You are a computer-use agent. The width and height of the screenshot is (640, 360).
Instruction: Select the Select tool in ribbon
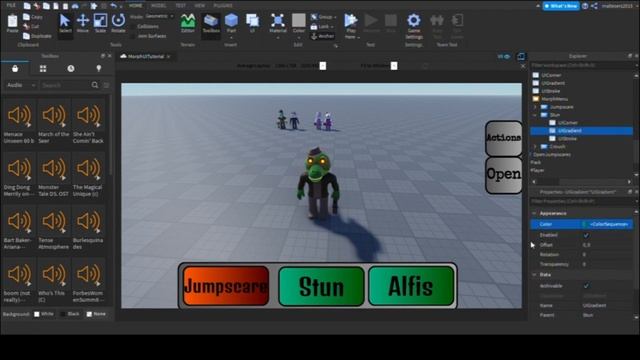click(65, 23)
